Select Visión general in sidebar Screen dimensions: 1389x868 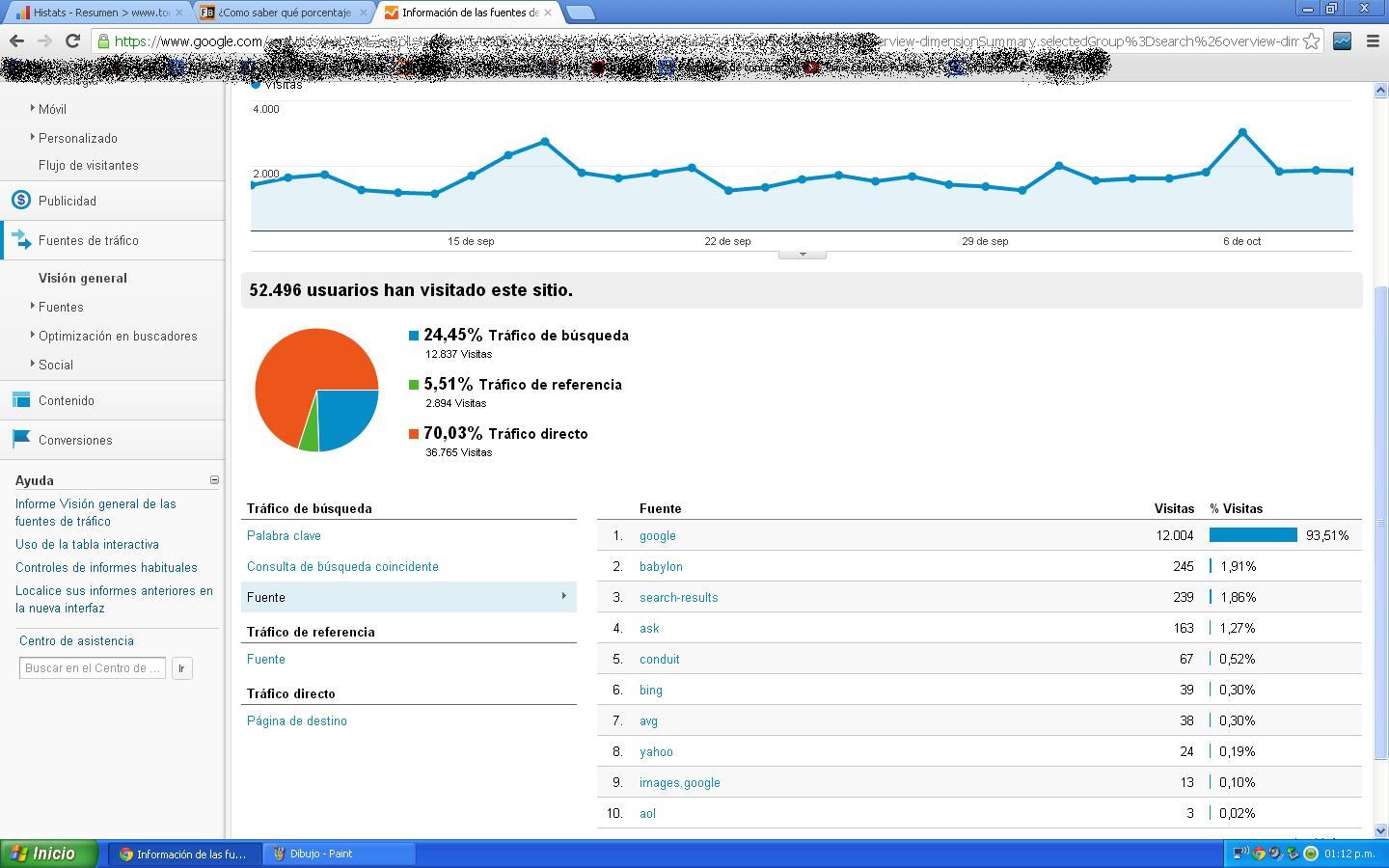[83, 278]
